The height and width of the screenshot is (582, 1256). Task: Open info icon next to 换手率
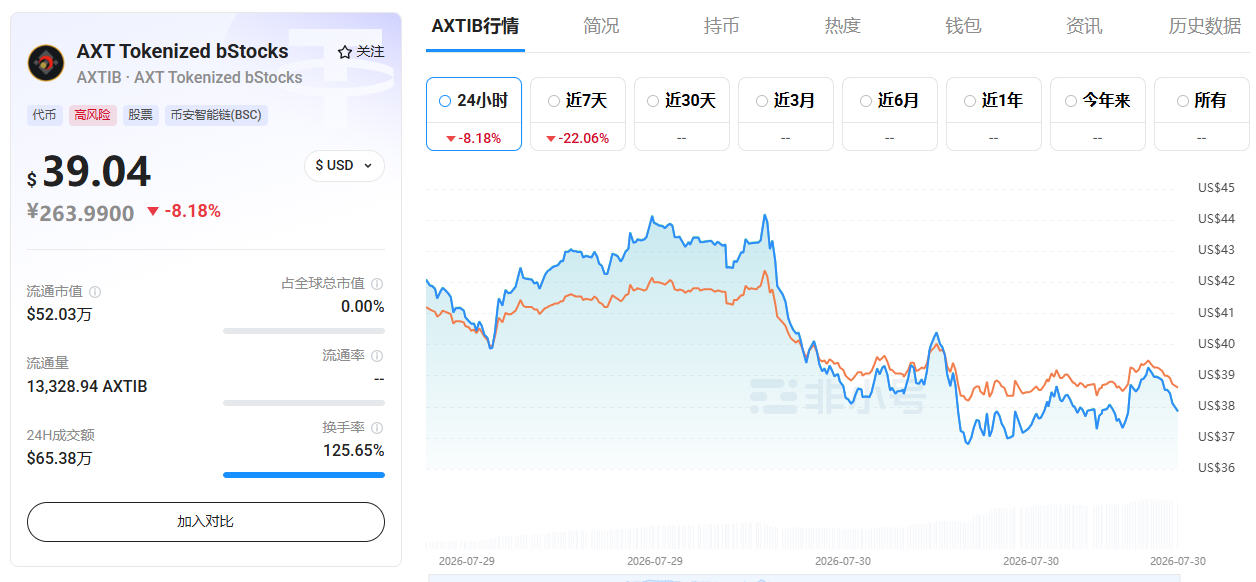pos(377,428)
